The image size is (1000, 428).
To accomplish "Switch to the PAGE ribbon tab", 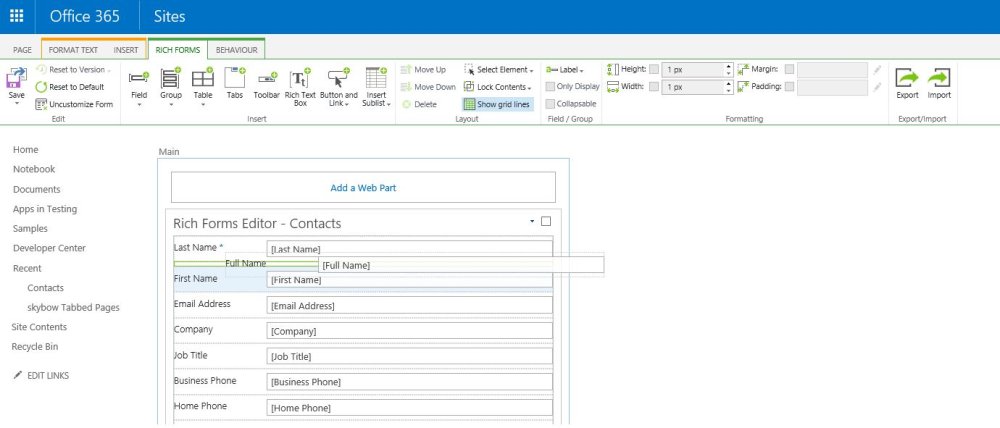I will tap(22, 50).
